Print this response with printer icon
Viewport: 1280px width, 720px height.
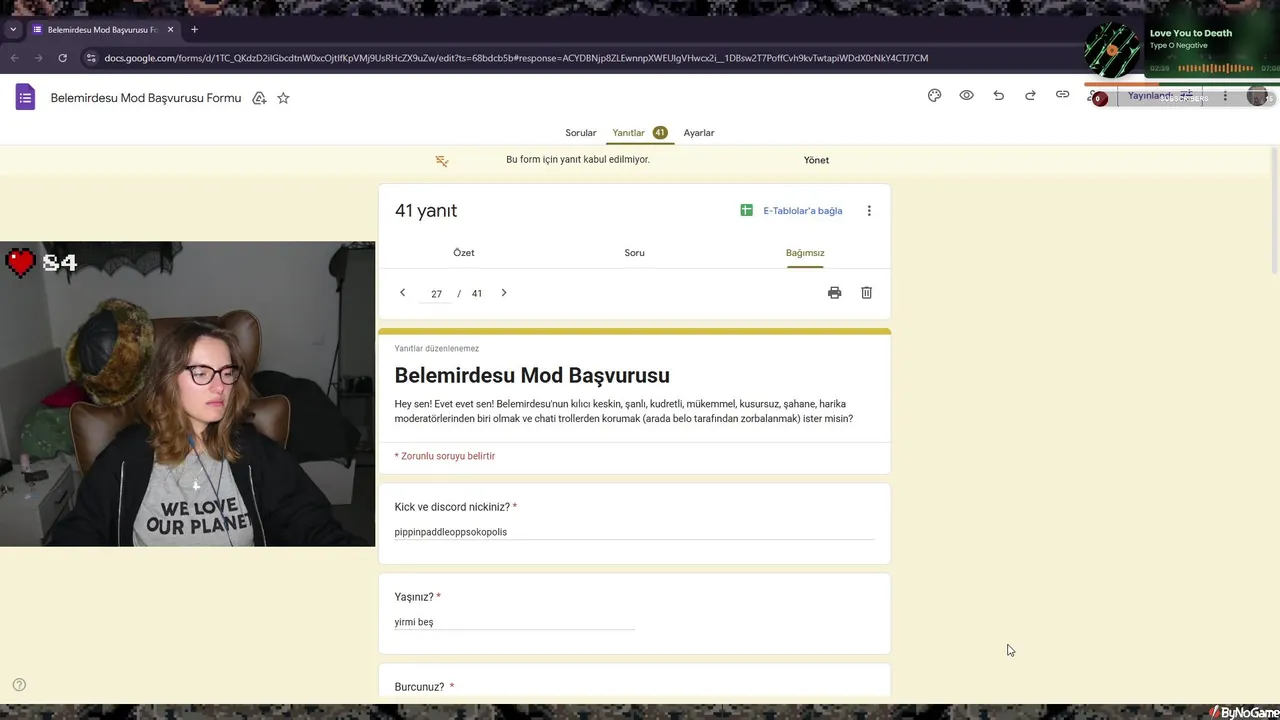[834, 293]
